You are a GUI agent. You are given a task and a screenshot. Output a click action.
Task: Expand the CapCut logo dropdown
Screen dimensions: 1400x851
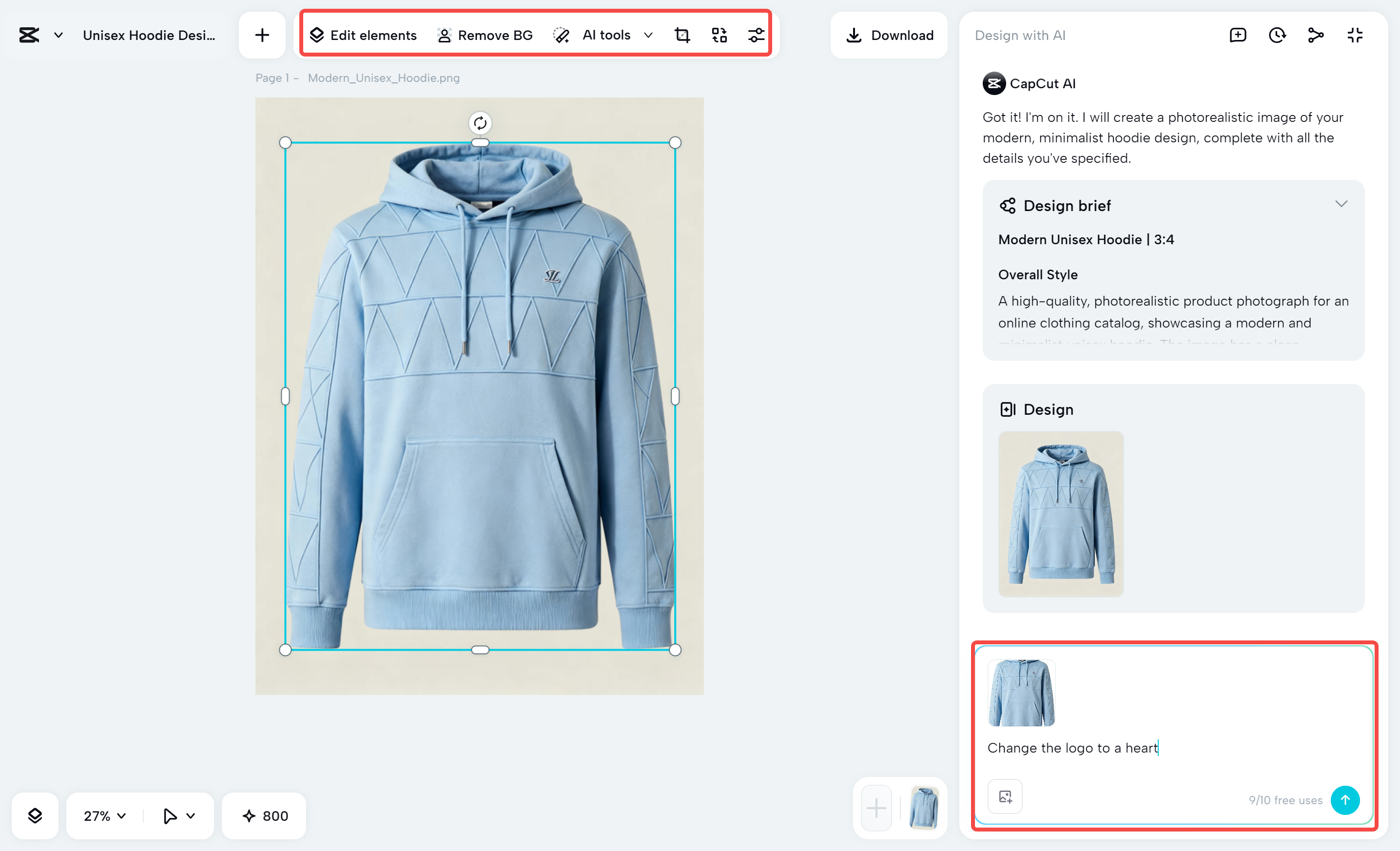(x=58, y=35)
